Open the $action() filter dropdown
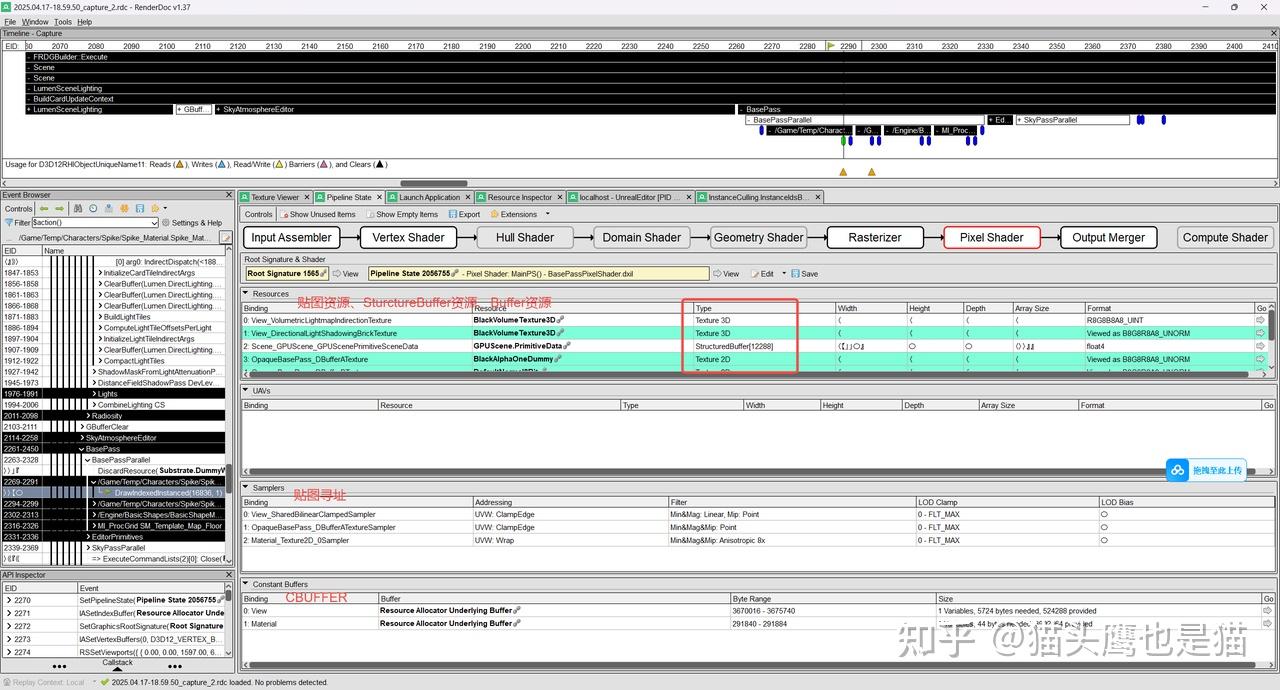This screenshot has height=690, width=1280. click(154, 222)
